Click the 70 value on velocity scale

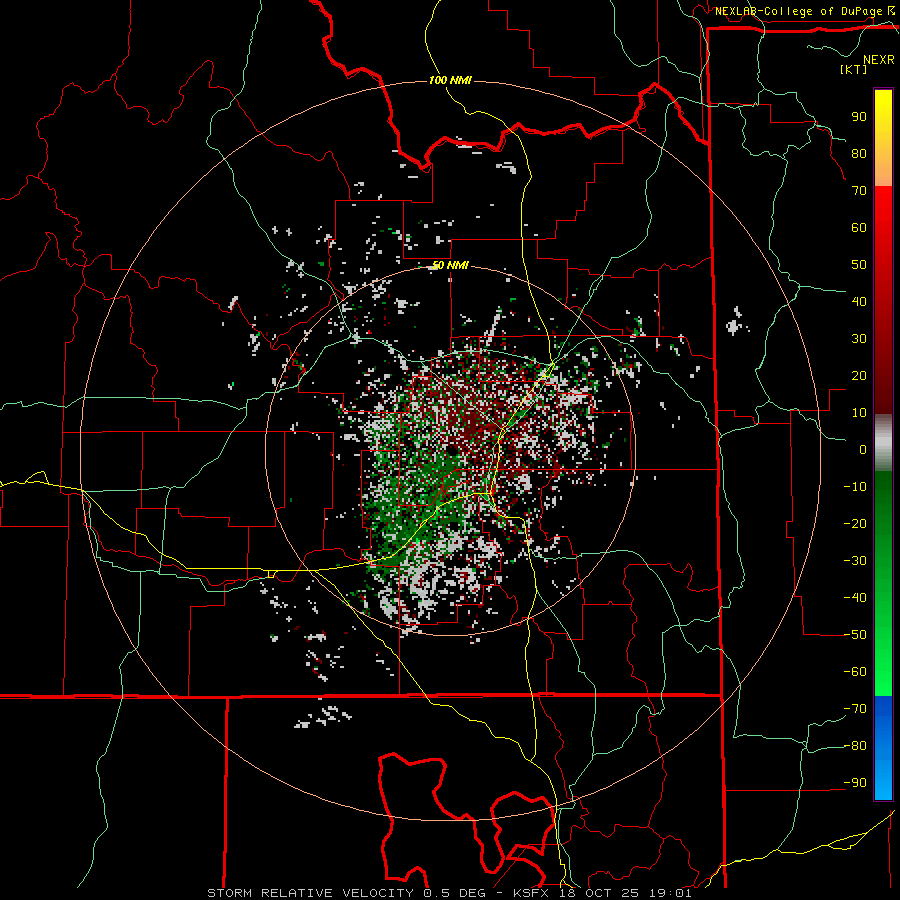tap(859, 191)
